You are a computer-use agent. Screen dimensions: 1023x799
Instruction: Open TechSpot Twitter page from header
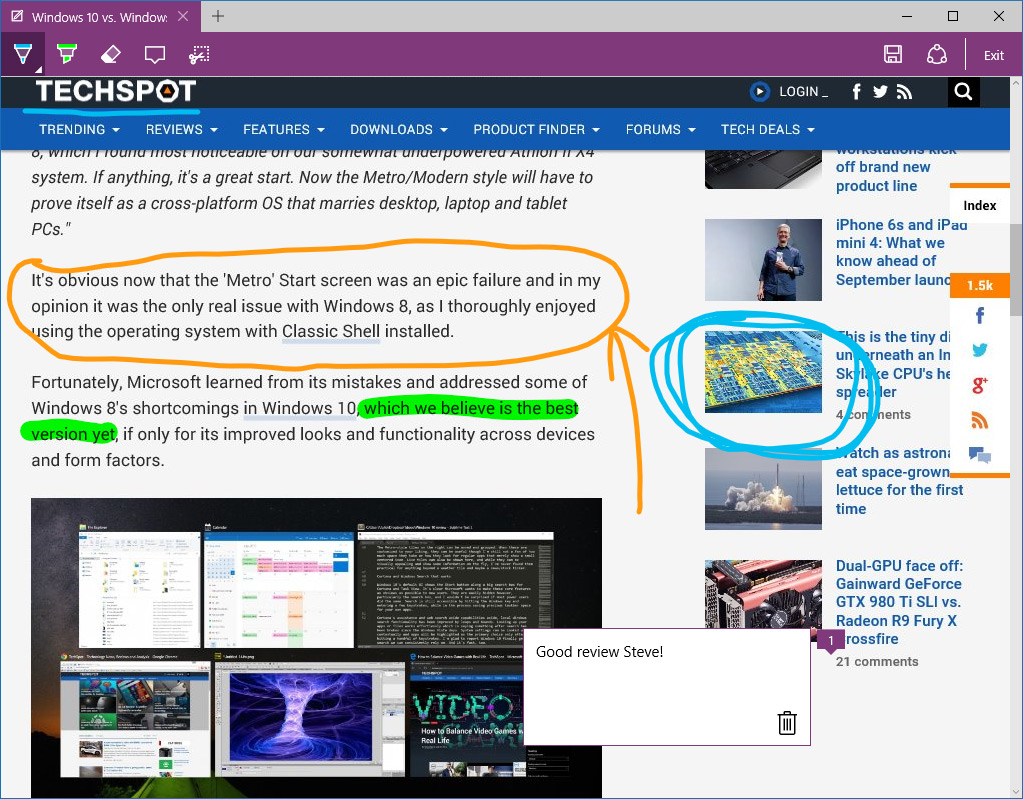(x=880, y=92)
